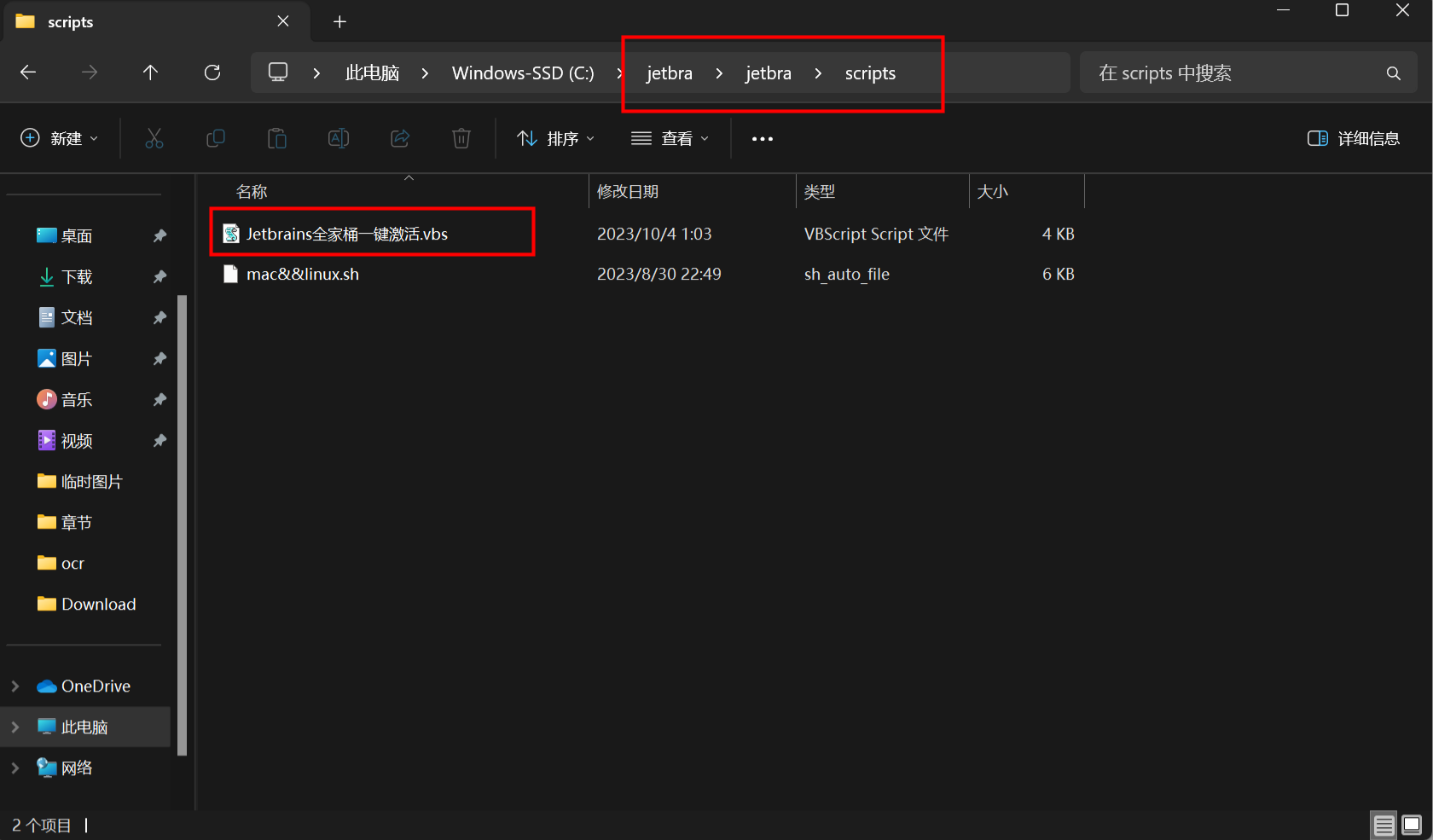Switch to details list view icon
This screenshot has width=1433, height=840.
pos(1384,825)
